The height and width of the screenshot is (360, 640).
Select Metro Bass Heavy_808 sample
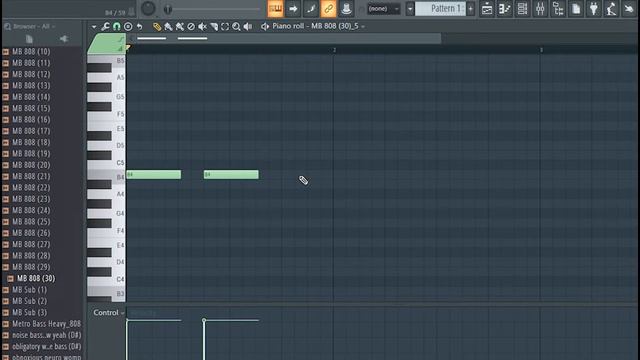tap(46, 324)
